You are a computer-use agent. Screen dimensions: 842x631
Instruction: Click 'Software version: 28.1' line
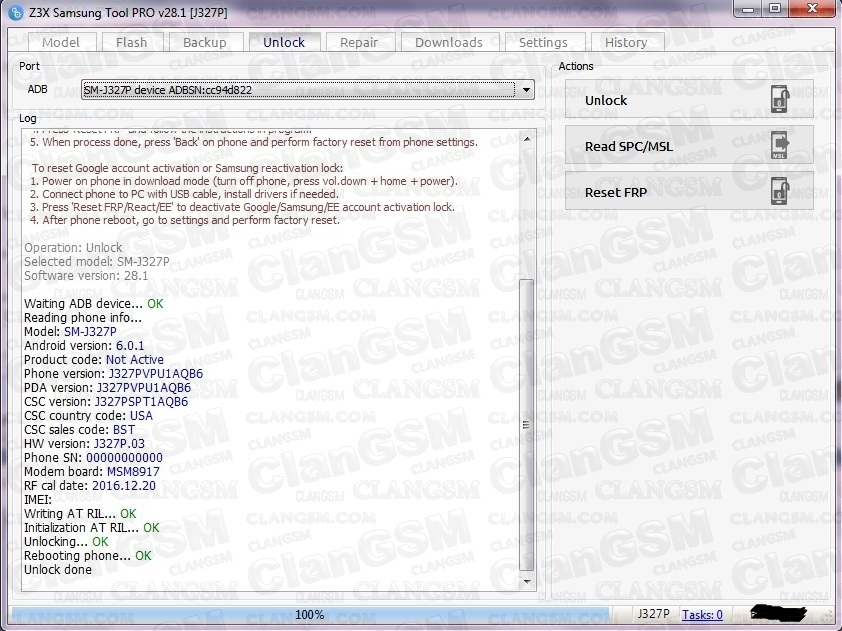86,275
